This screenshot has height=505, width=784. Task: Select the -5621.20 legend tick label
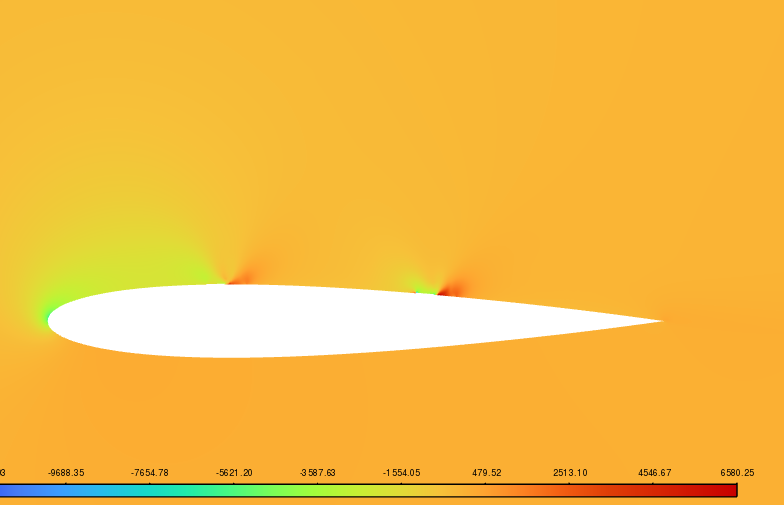tap(234, 473)
